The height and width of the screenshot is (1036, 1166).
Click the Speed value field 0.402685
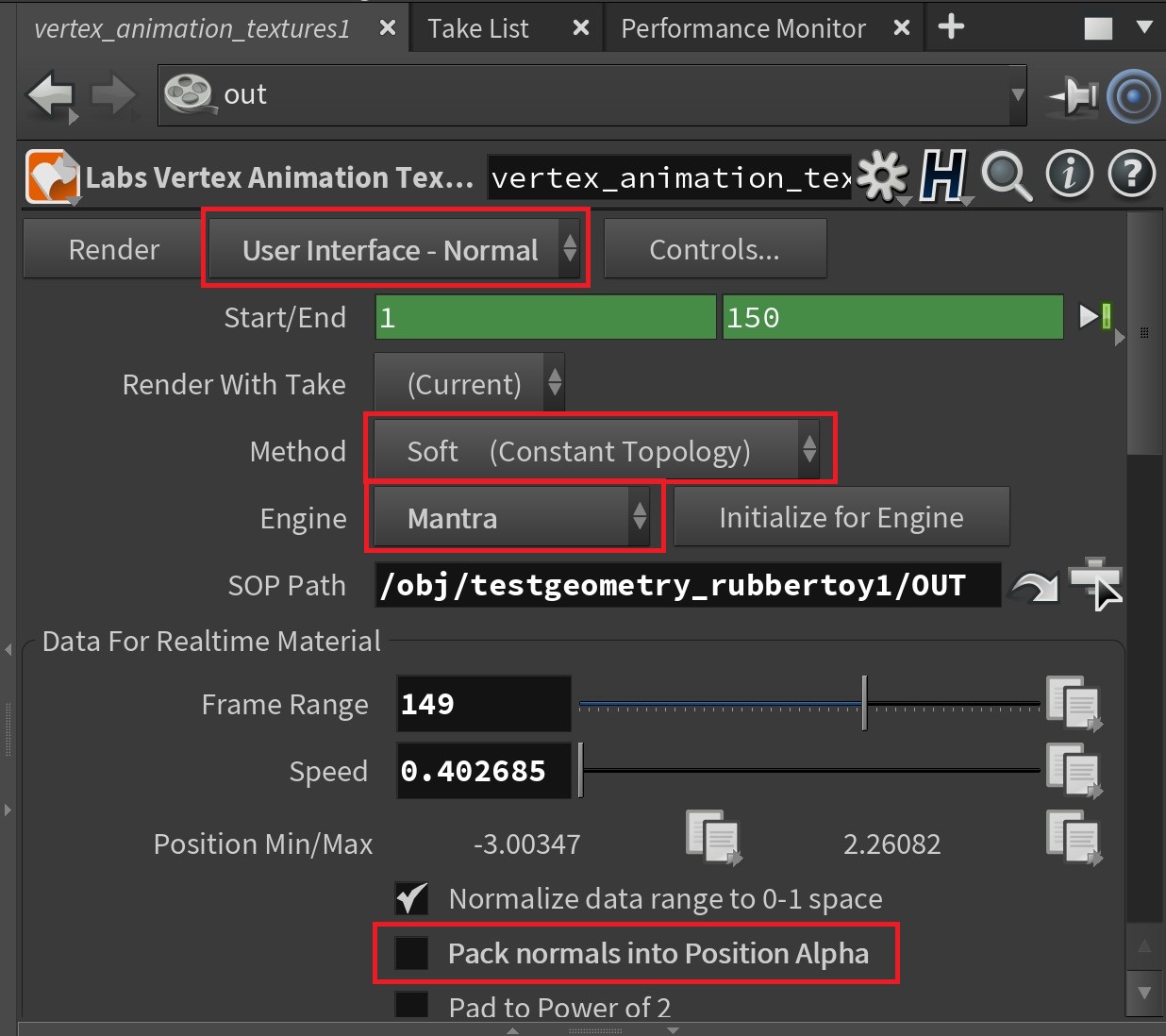click(x=484, y=770)
